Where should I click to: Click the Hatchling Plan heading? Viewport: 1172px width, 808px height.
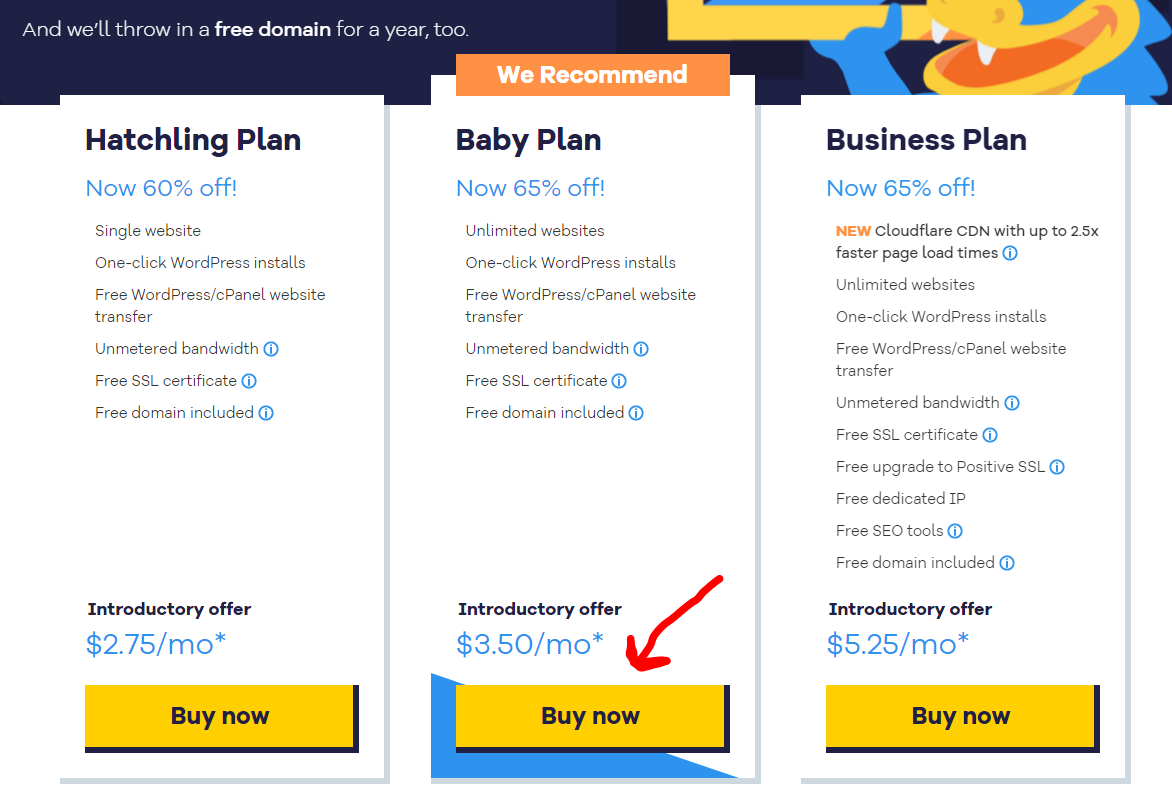[193, 141]
